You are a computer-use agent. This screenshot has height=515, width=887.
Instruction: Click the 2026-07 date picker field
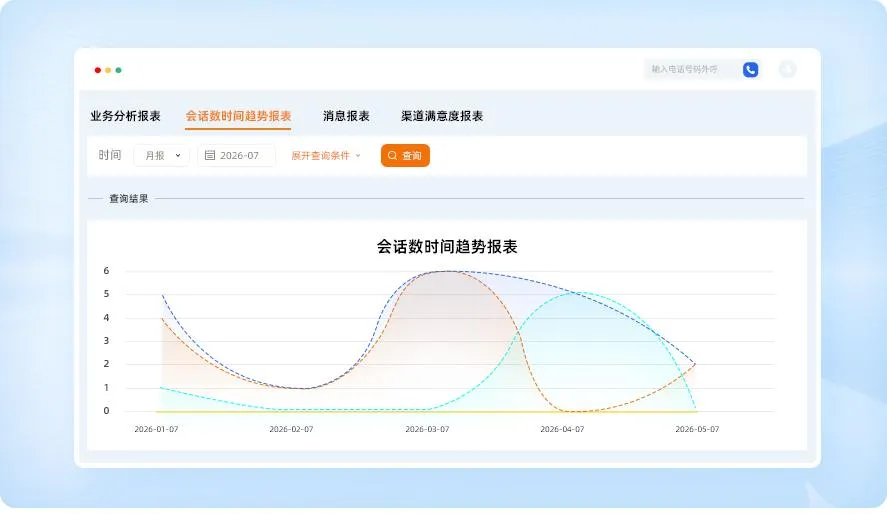(x=236, y=156)
